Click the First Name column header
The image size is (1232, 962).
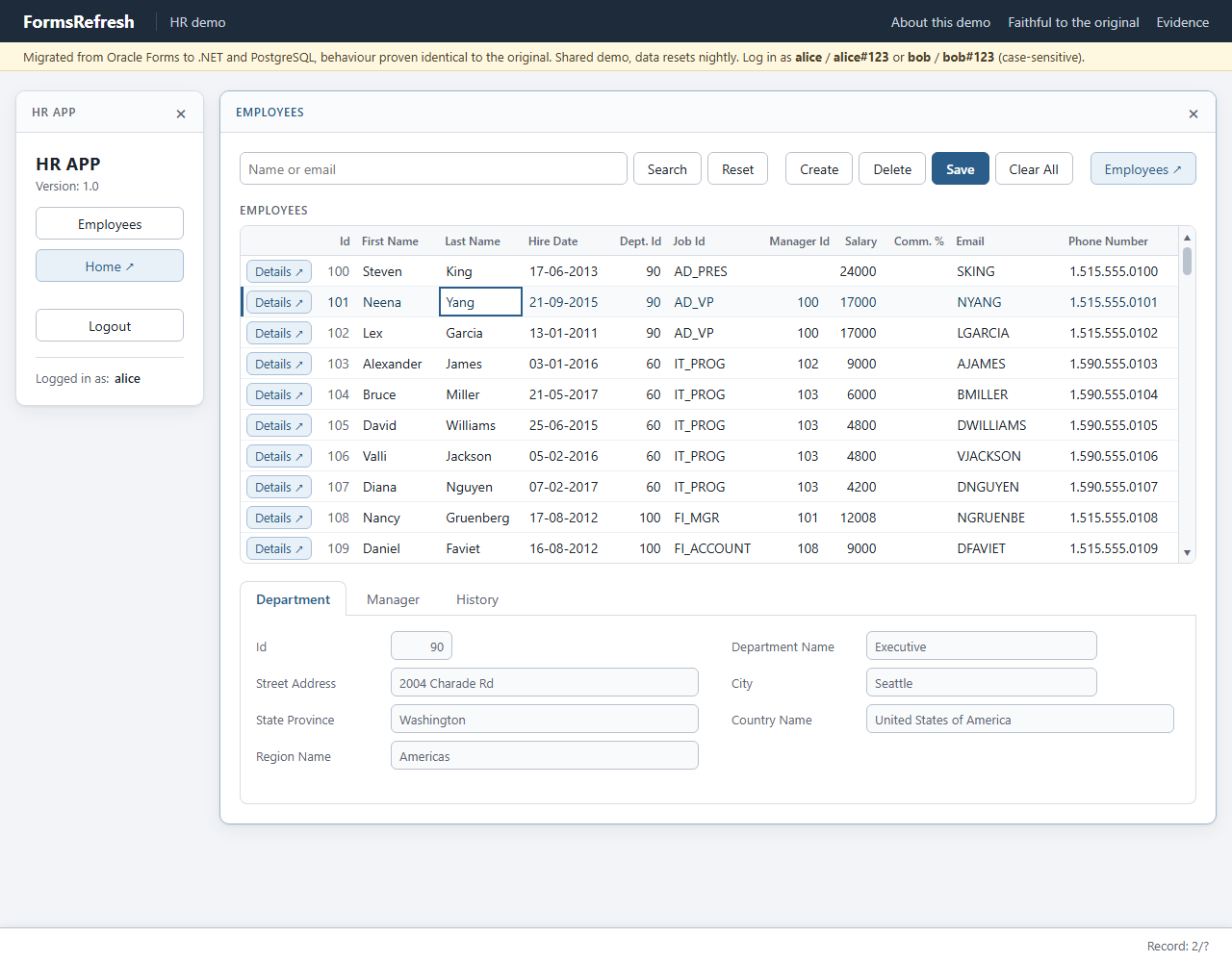point(390,241)
